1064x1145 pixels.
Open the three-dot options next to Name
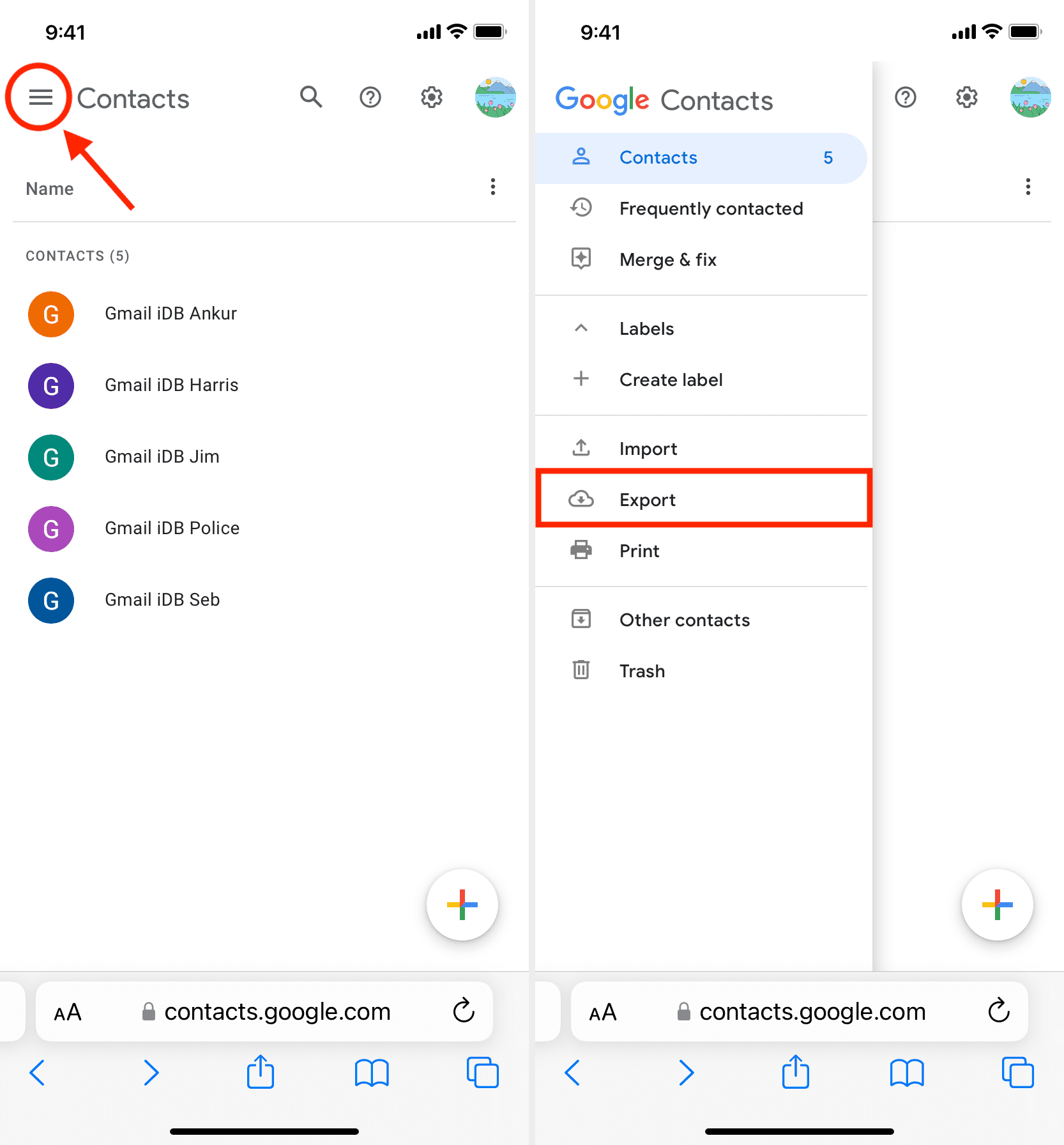492,187
